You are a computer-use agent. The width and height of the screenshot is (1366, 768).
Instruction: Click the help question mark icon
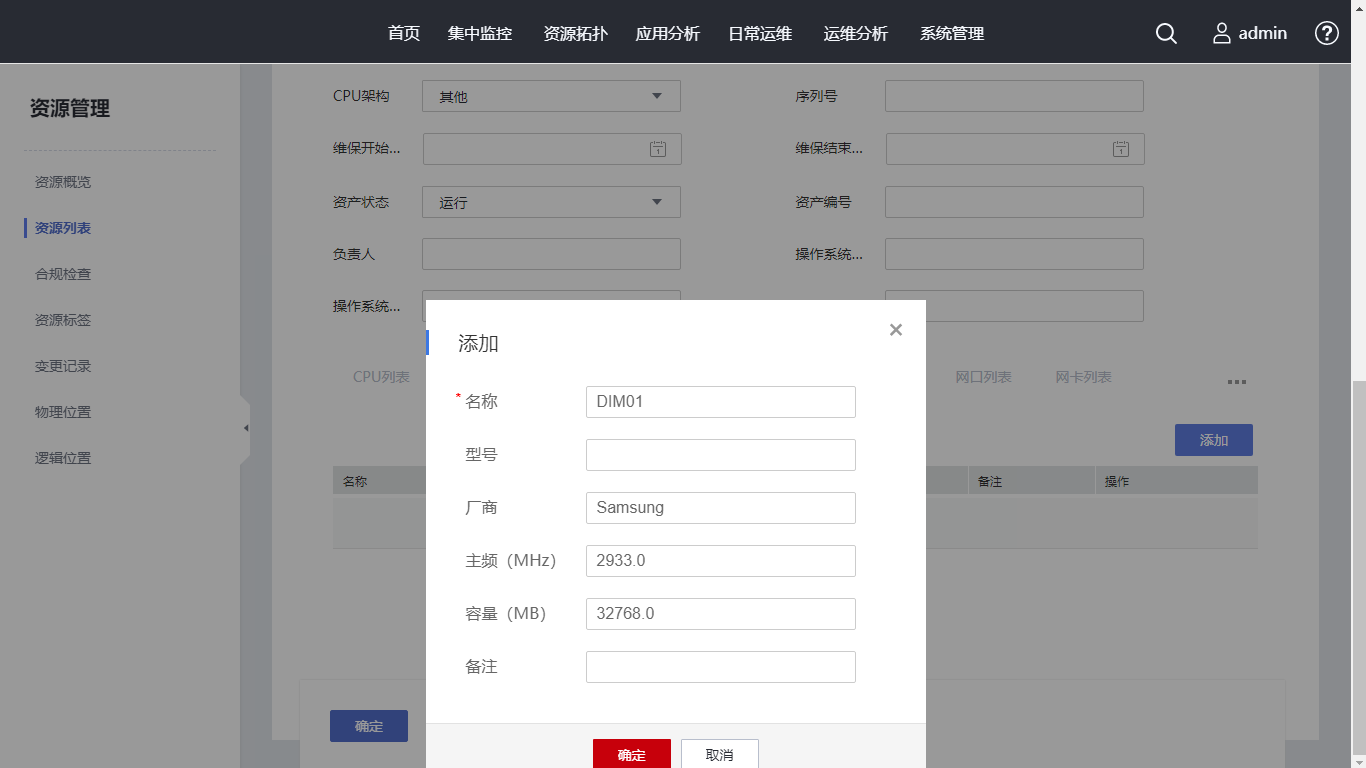[1326, 33]
